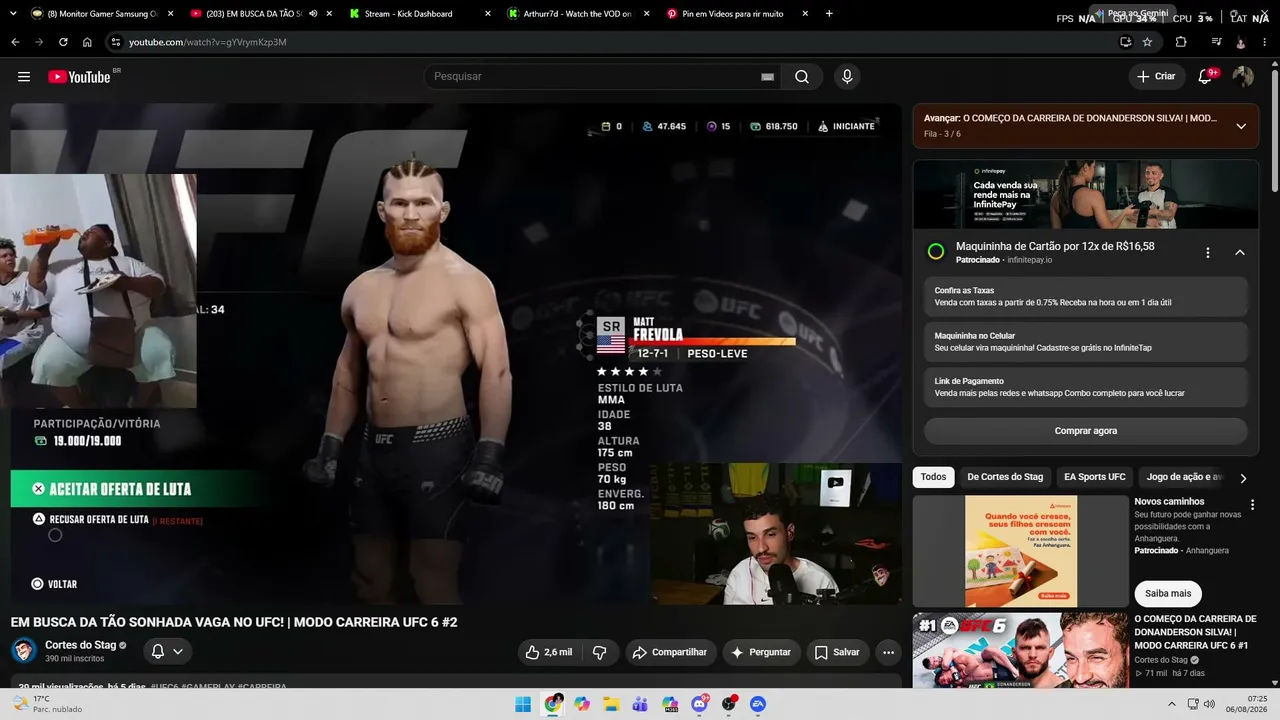Collapse the InfinitePay sponsored ad panel
This screenshot has height=720, width=1280.
[x=1240, y=253]
